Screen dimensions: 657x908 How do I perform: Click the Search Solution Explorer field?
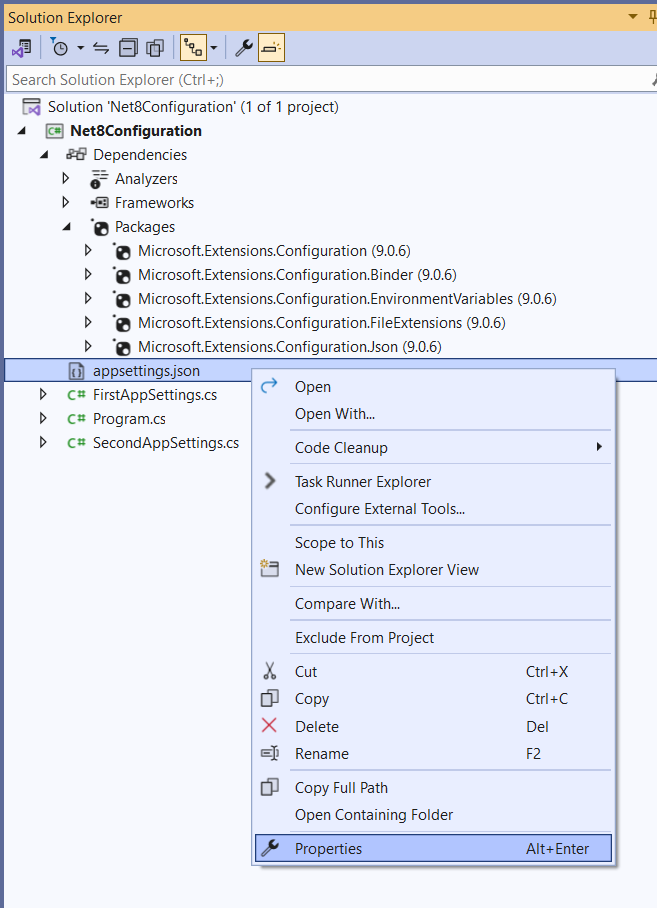click(x=328, y=79)
